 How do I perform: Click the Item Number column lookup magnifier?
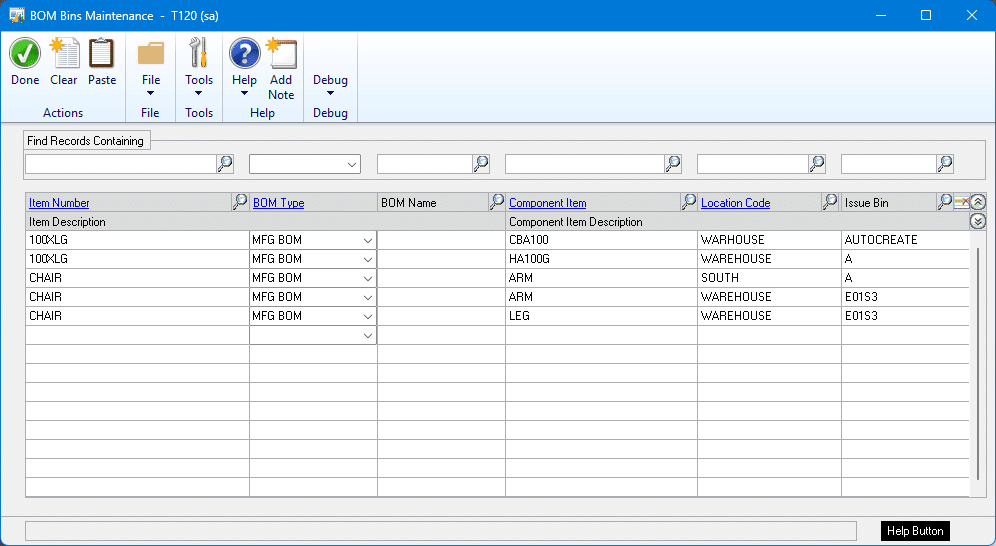[x=240, y=202]
